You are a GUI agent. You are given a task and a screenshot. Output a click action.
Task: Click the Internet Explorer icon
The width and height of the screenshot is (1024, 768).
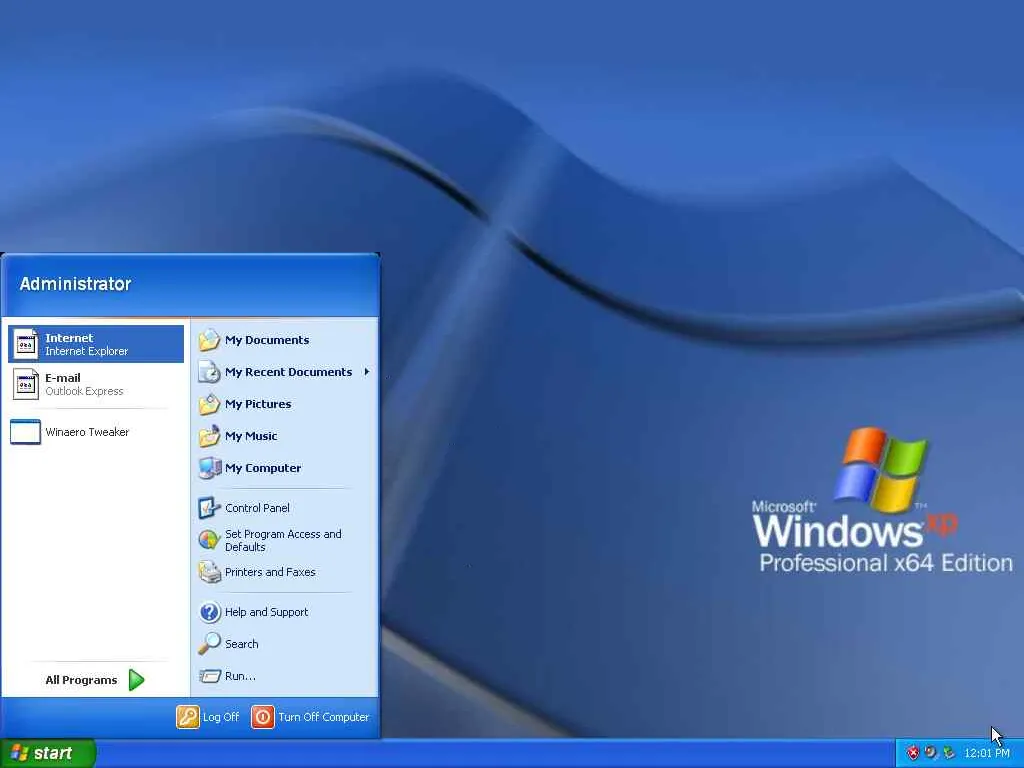(25, 344)
